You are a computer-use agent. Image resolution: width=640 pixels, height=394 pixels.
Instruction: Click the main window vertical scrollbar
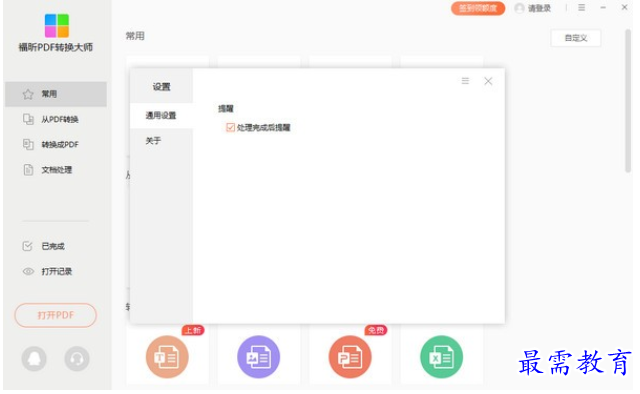click(x=628, y=101)
